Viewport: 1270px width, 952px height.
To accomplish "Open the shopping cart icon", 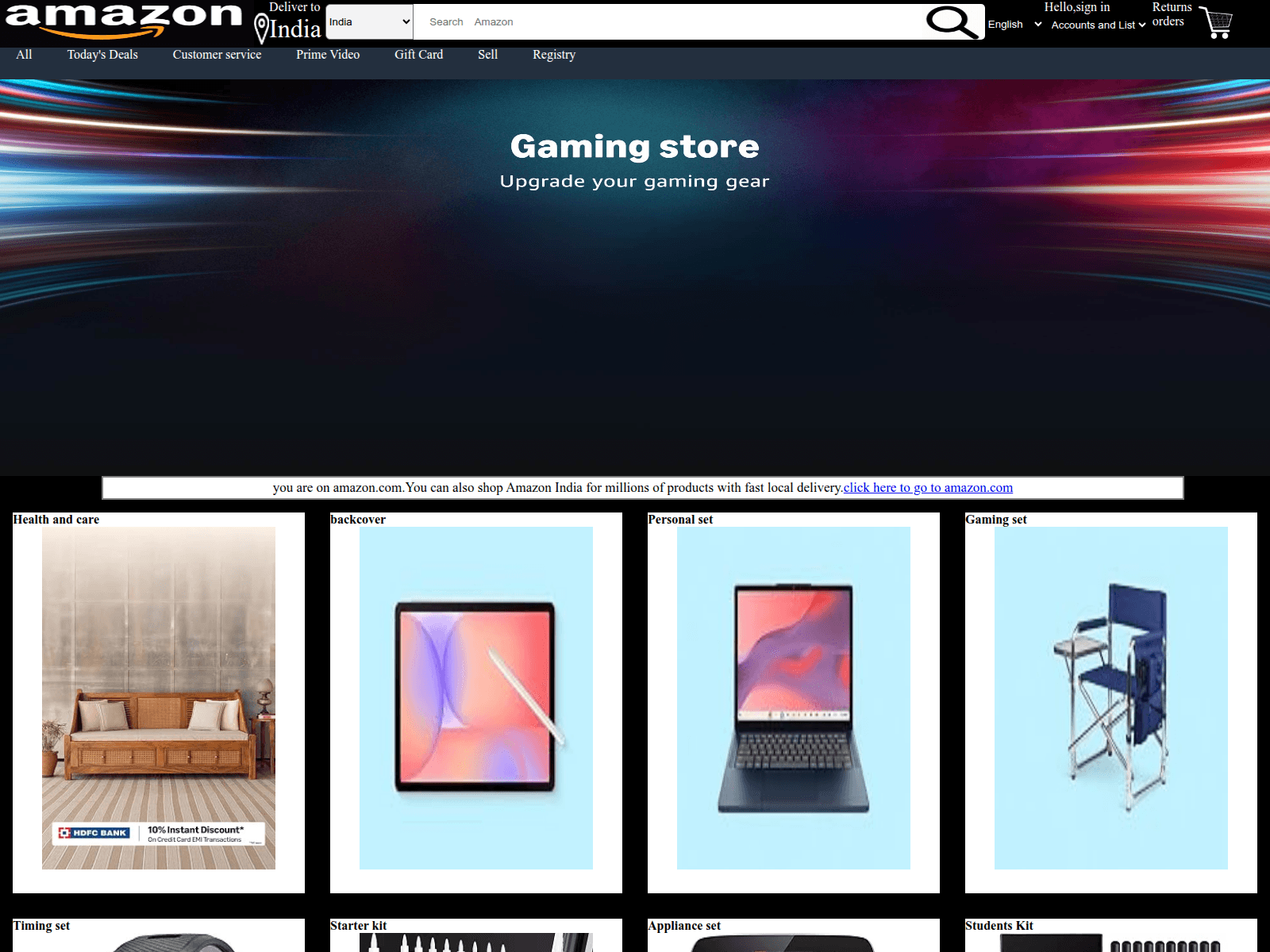I will pyautogui.click(x=1216, y=23).
